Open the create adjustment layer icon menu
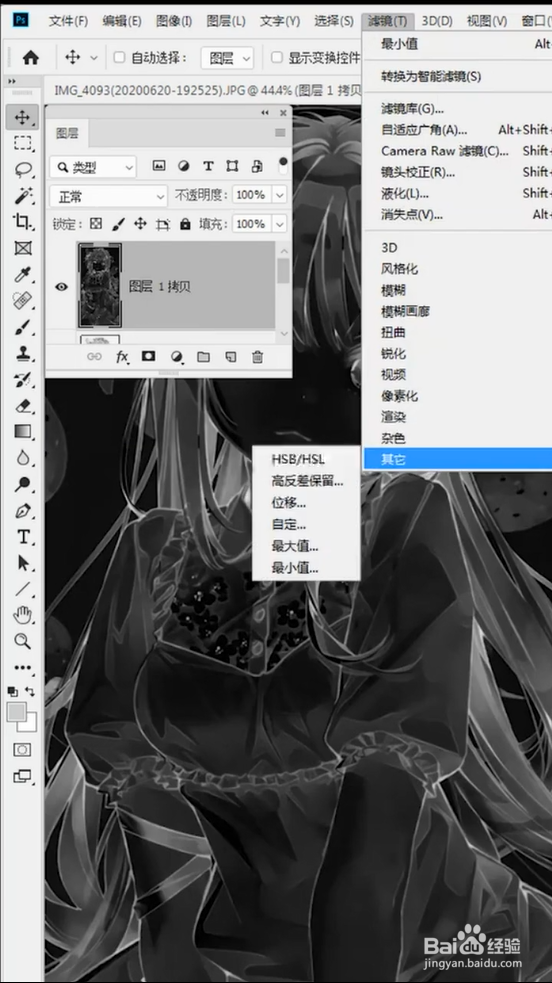This screenshot has height=983, width=552. tap(177, 357)
